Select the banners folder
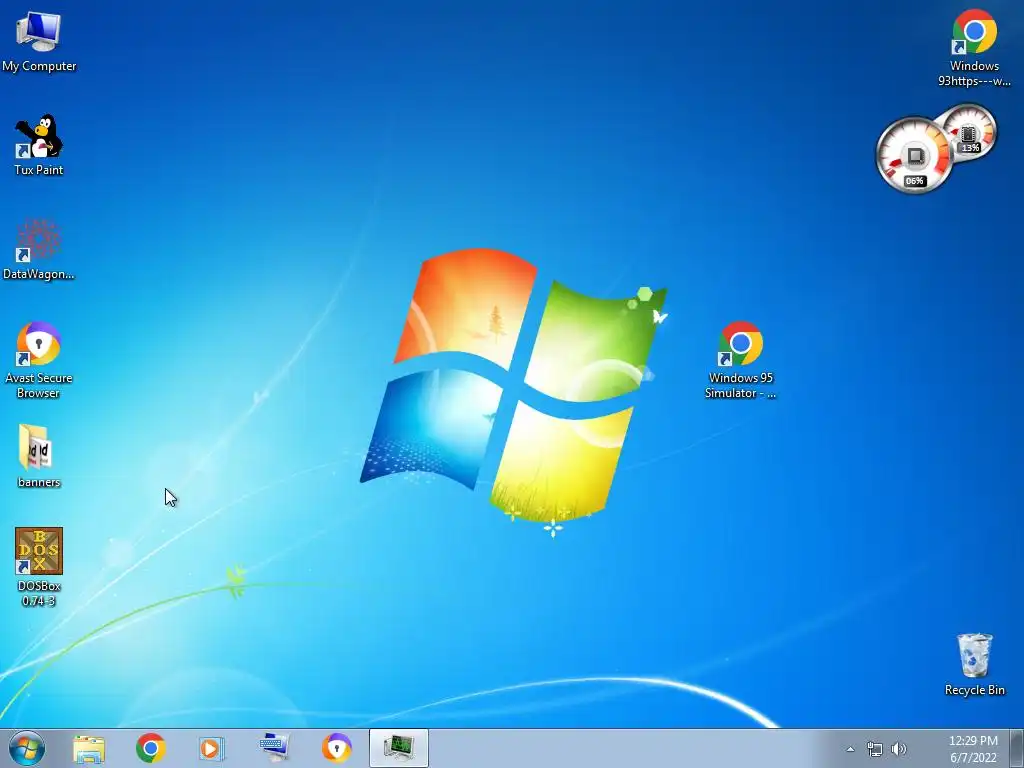The height and width of the screenshot is (768, 1024). [39, 456]
